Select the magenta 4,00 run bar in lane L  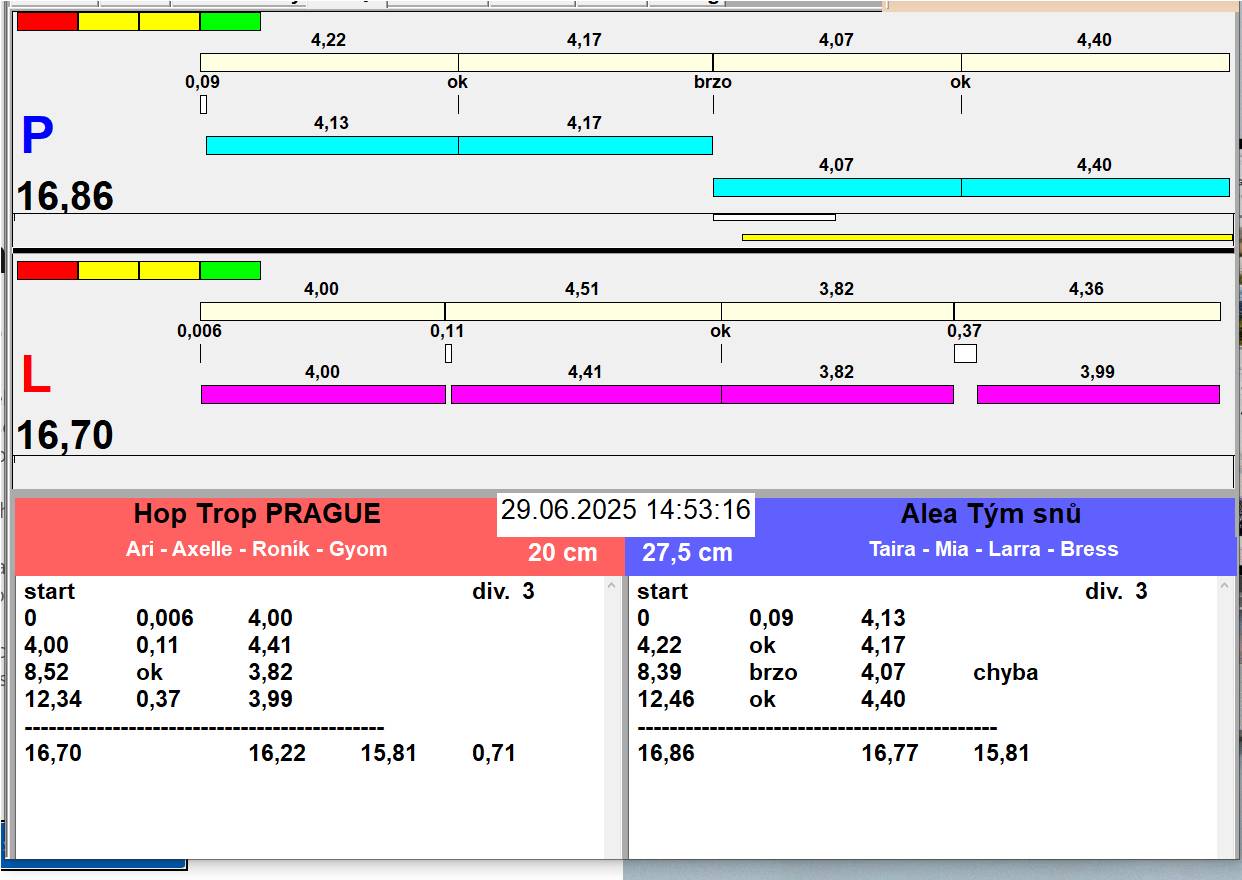323,394
